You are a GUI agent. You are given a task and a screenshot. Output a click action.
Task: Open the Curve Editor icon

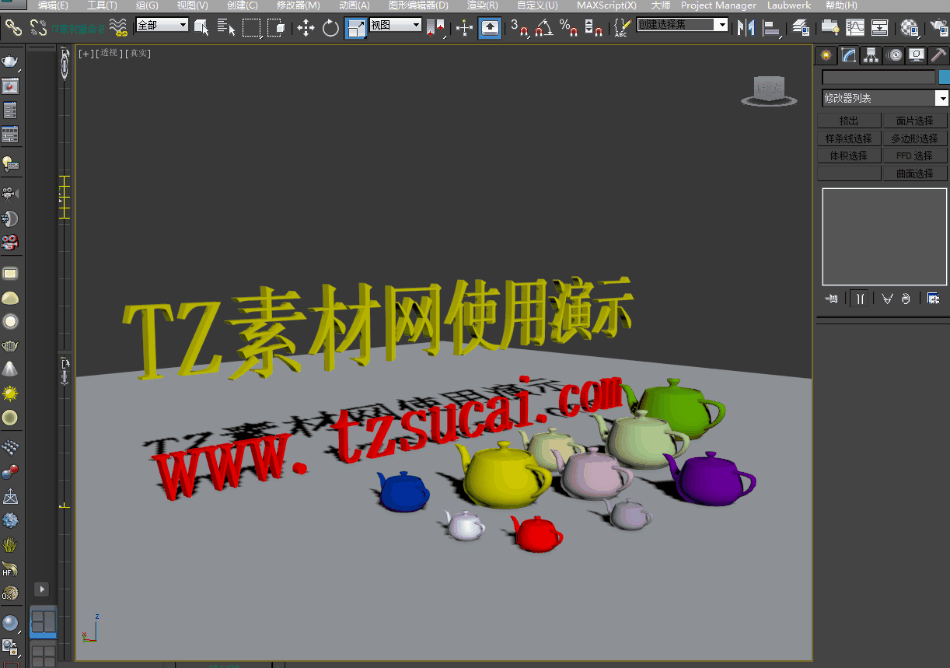pyautogui.click(x=855, y=27)
